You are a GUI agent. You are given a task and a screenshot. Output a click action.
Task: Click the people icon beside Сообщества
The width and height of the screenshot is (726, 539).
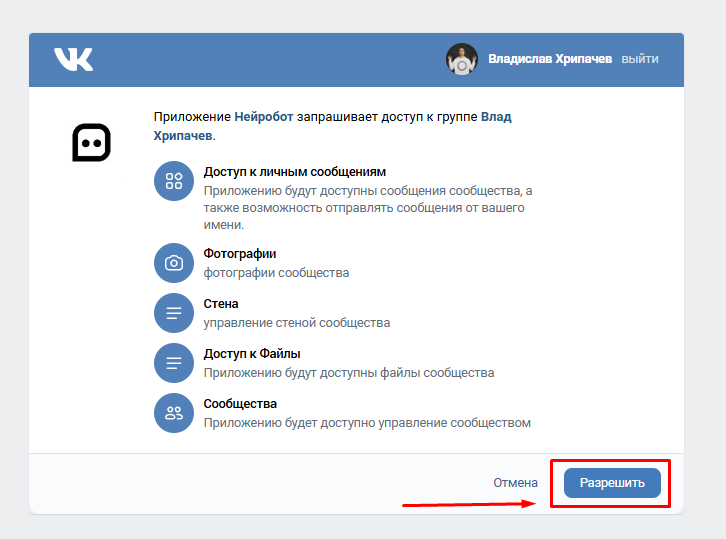(x=174, y=413)
